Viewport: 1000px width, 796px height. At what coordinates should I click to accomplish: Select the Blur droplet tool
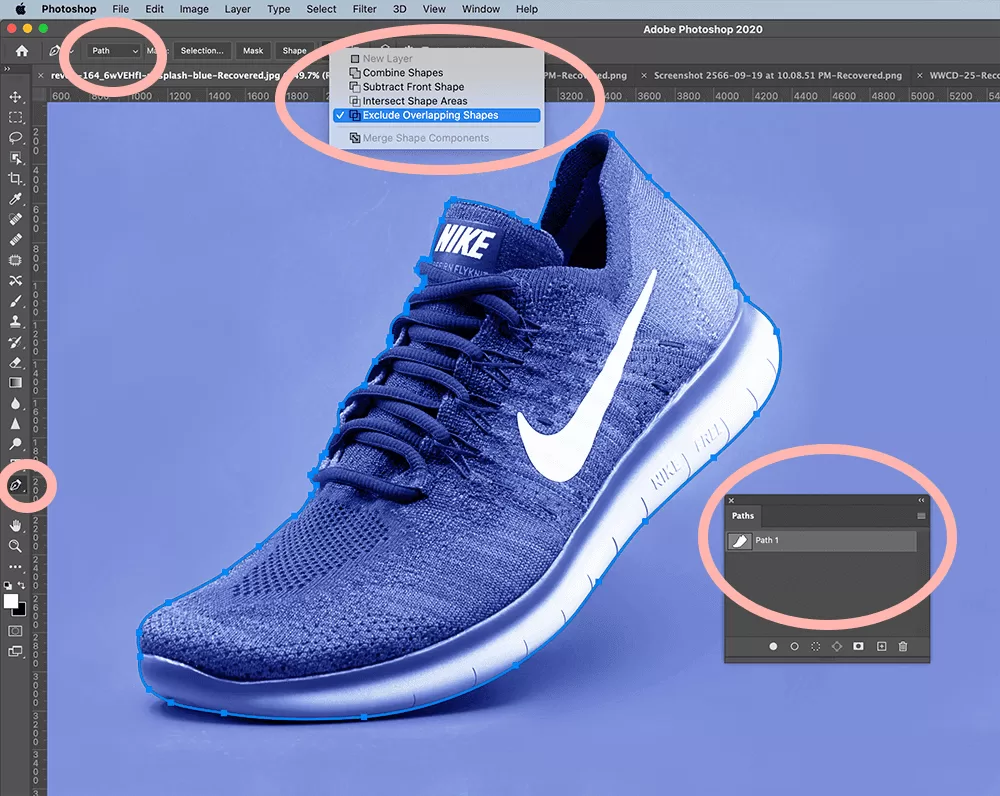click(15, 403)
